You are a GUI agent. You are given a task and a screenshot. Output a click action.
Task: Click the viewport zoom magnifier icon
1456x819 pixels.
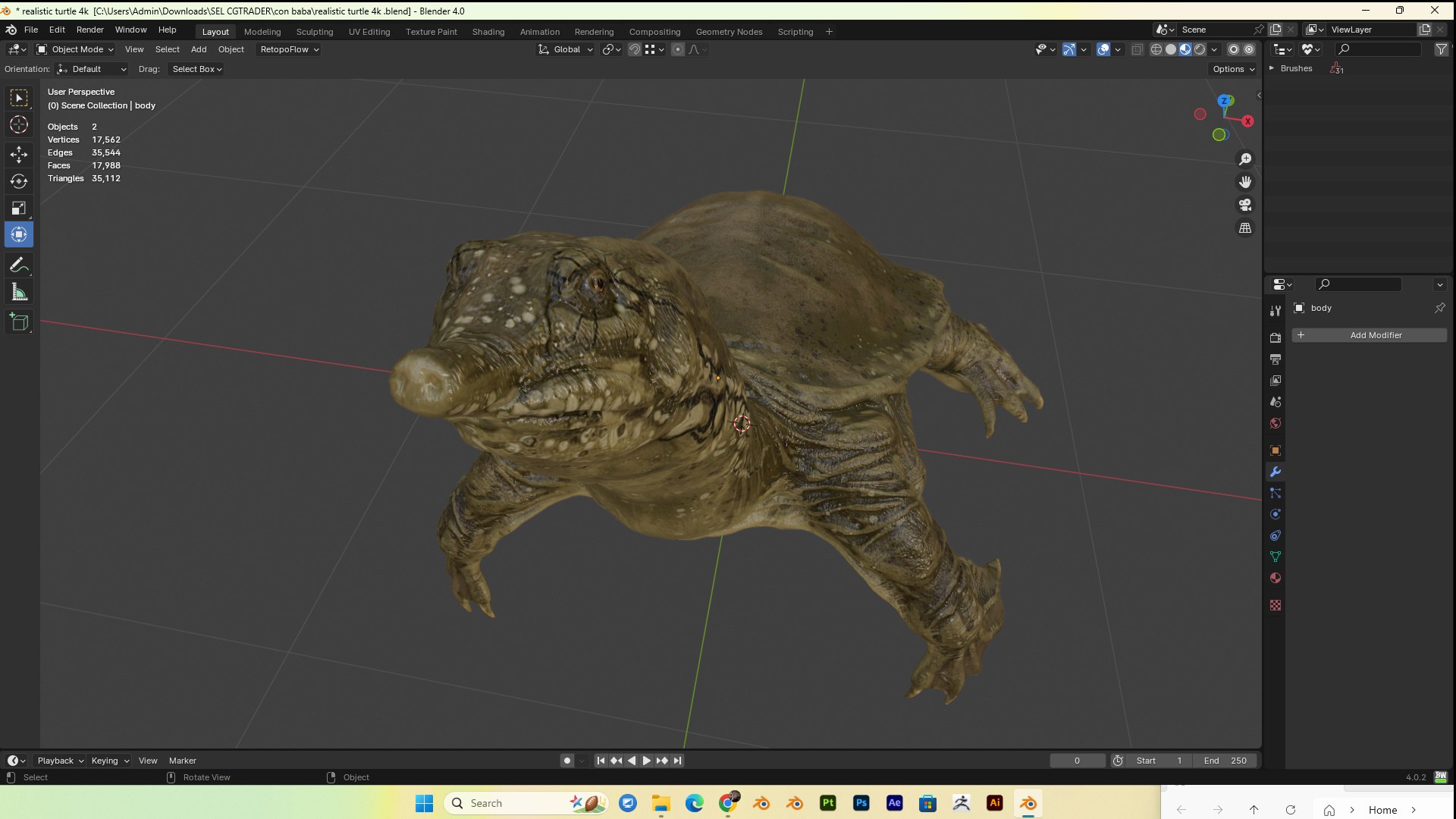click(x=1245, y=159)
